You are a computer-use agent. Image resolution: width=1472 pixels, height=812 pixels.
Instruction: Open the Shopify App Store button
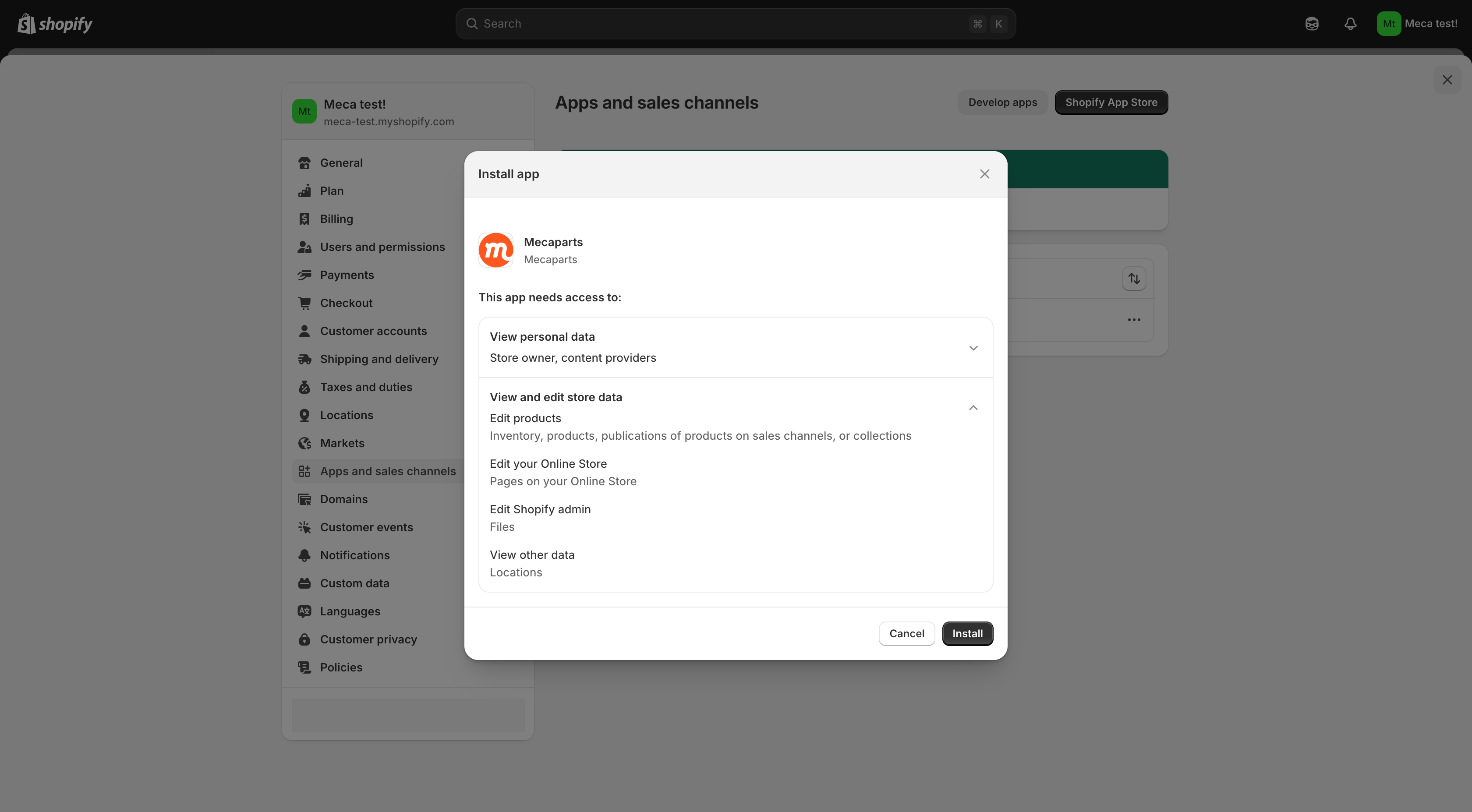click(x=1111, y=102)
